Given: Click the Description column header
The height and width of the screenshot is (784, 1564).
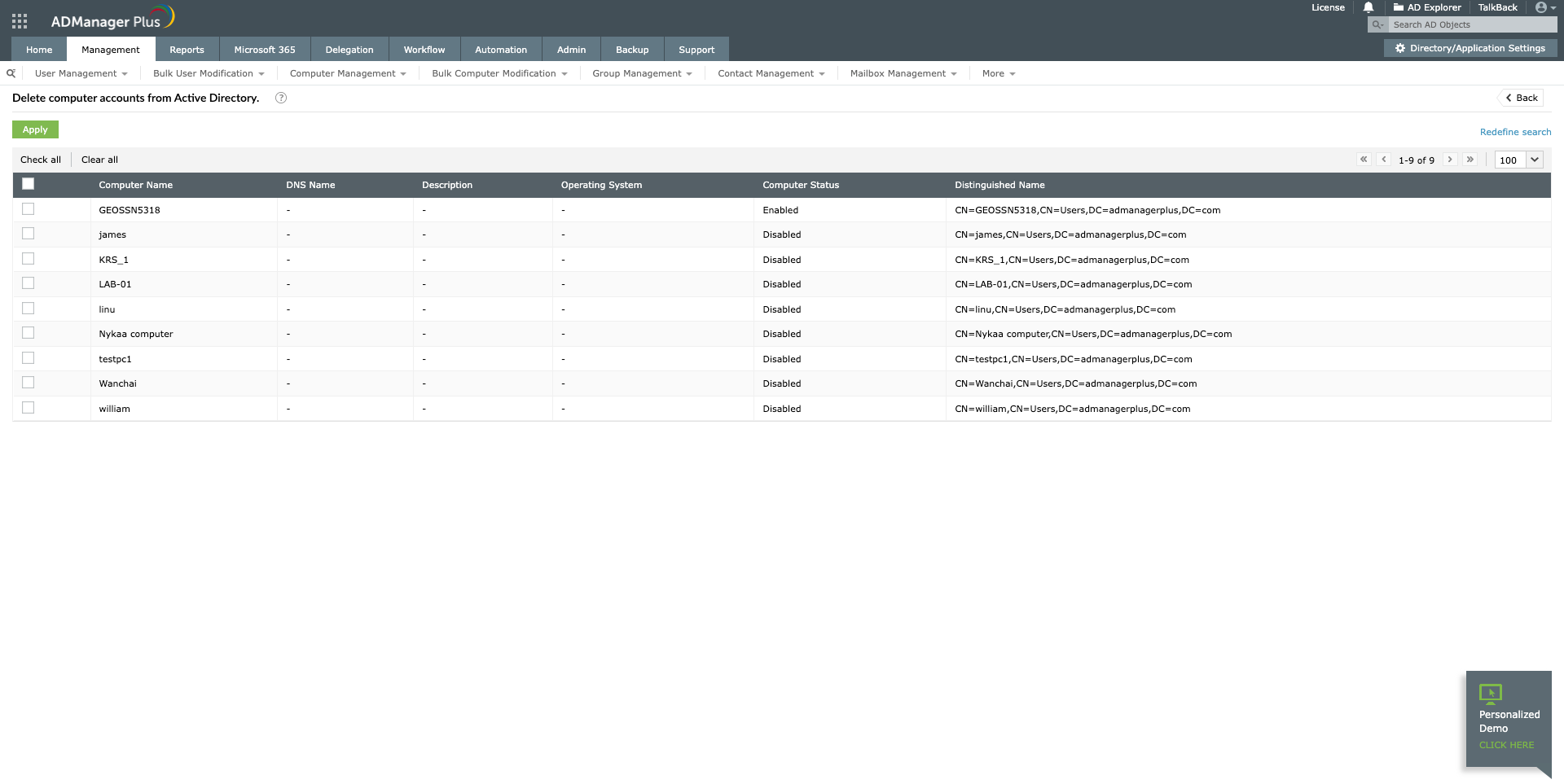Looking at the screenshot, I should [447, 185].
